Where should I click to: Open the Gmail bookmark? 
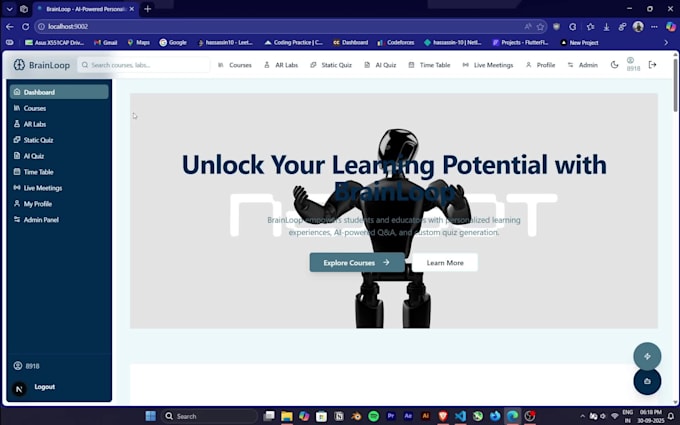click(106, 42)
